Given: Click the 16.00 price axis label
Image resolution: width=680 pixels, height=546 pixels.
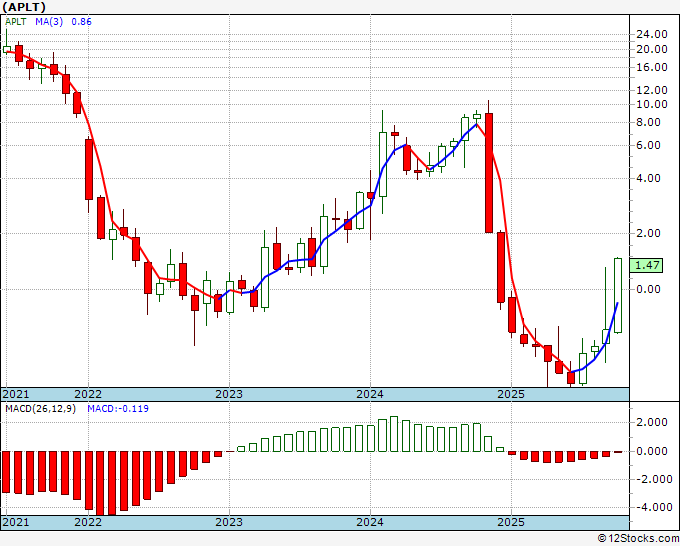Looking at the screenshot, I should point(651,67).
